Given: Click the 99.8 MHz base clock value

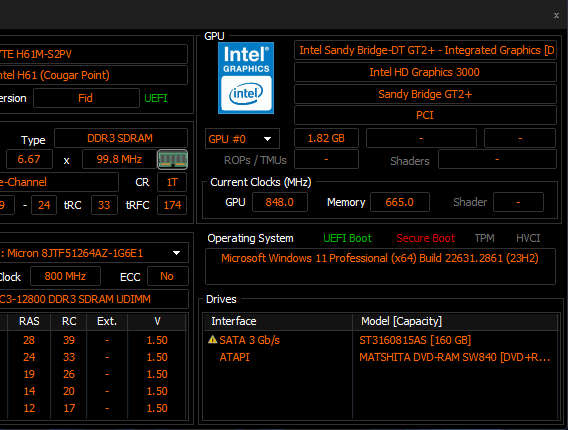Looking at the screenshot, I should pyautogui.click(x=119, y=159).
